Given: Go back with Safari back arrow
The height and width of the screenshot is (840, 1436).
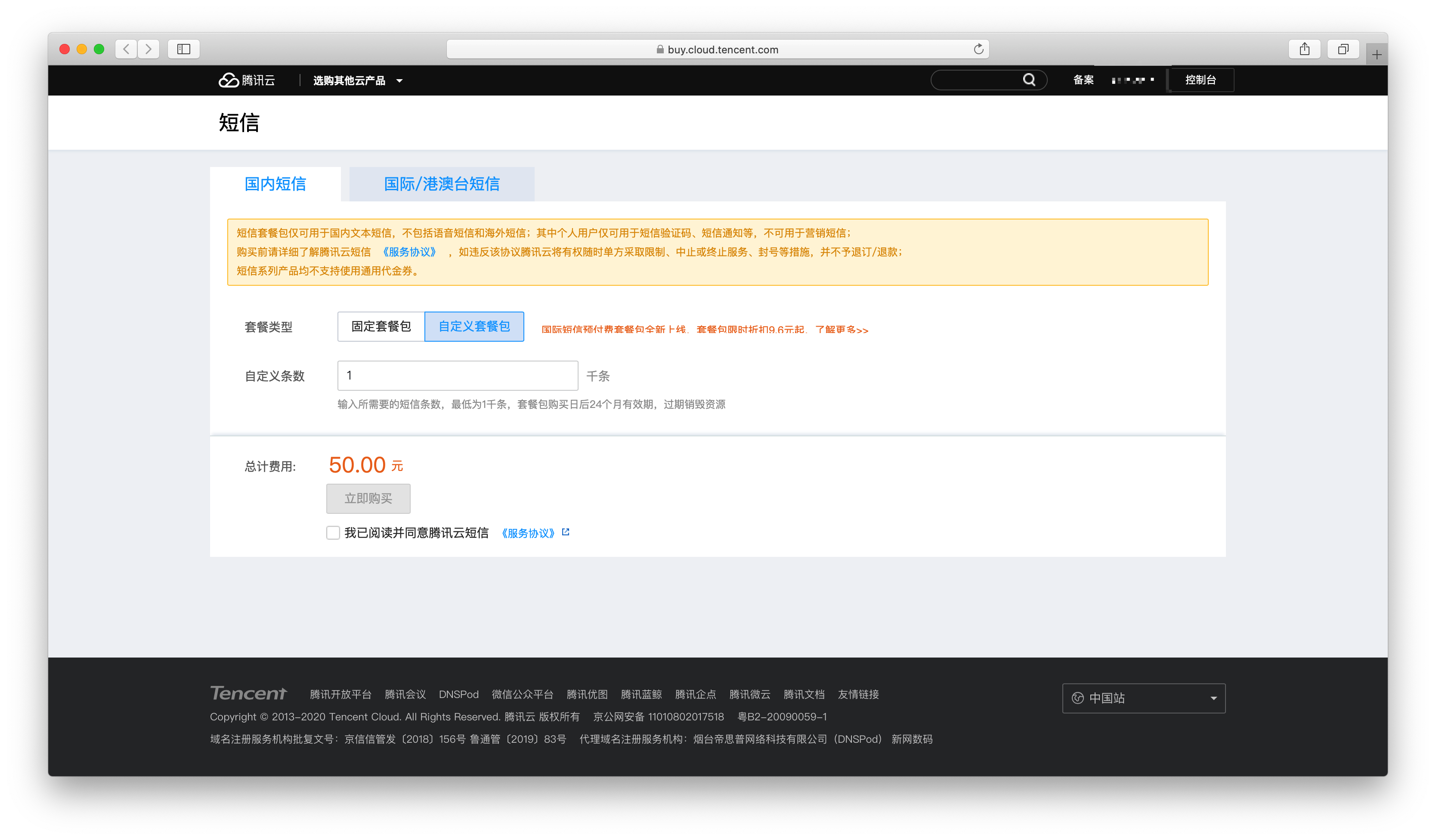Looking at the screenshot, I should pos(127,49).
